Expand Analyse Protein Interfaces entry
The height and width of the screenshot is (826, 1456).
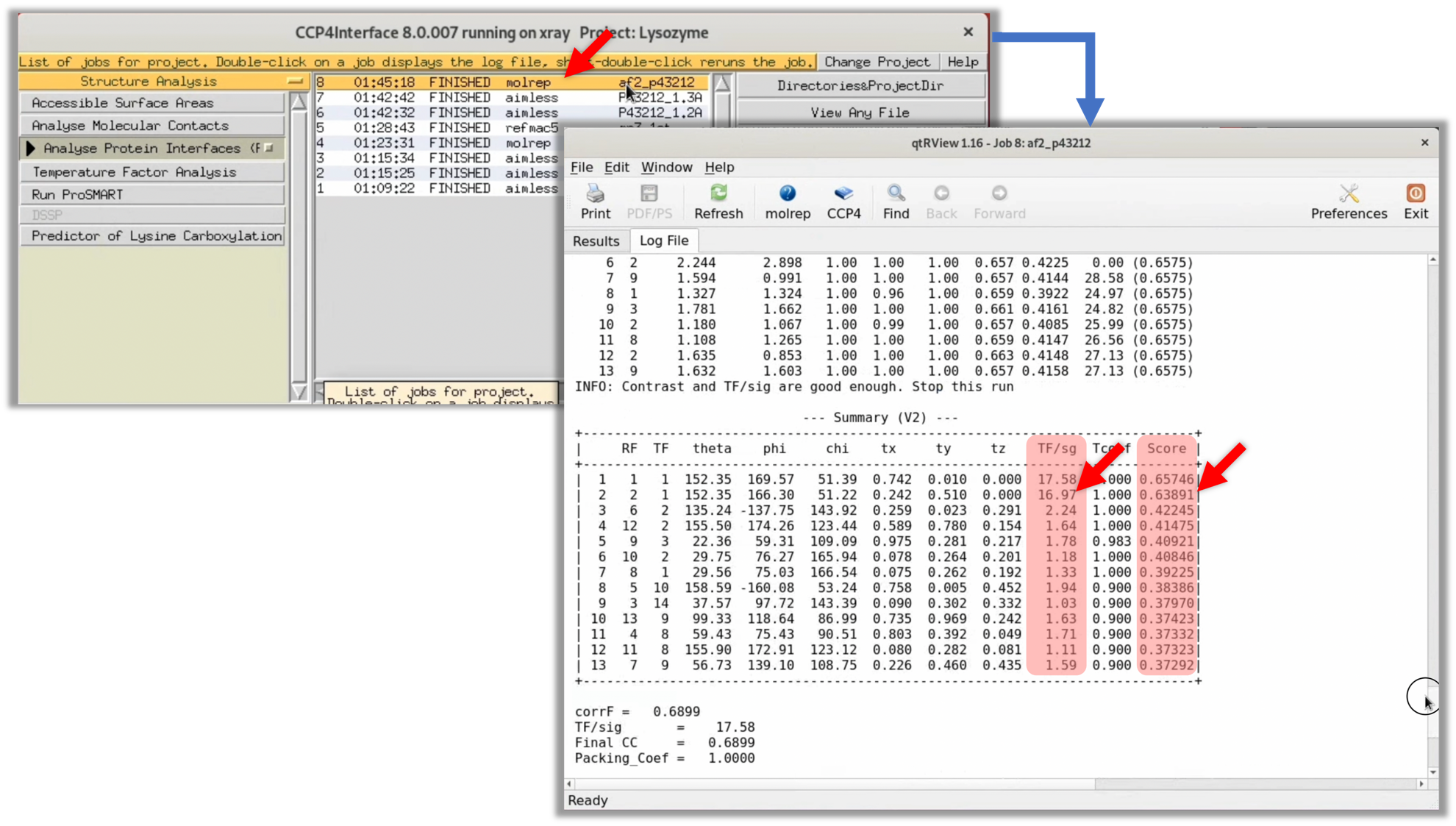[31, 149]
